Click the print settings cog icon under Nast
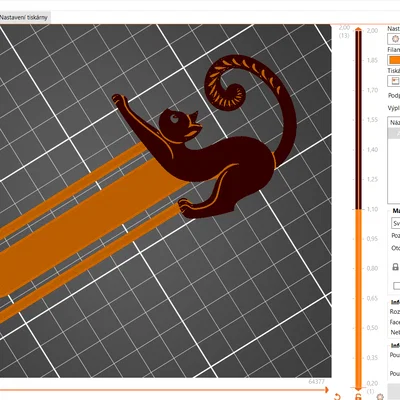 coord(395,39)
